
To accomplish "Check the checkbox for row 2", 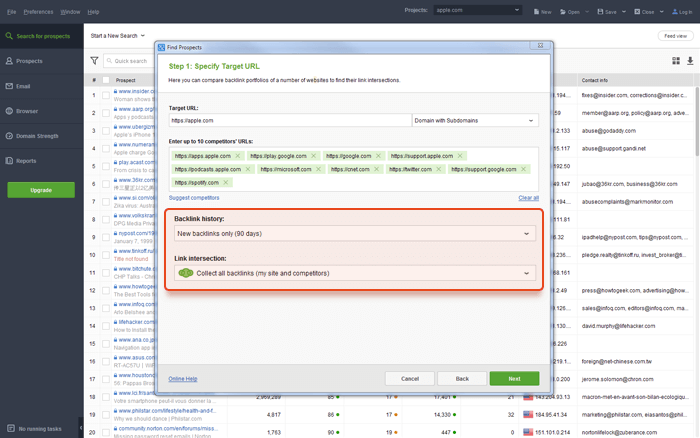I will point(106,113).
